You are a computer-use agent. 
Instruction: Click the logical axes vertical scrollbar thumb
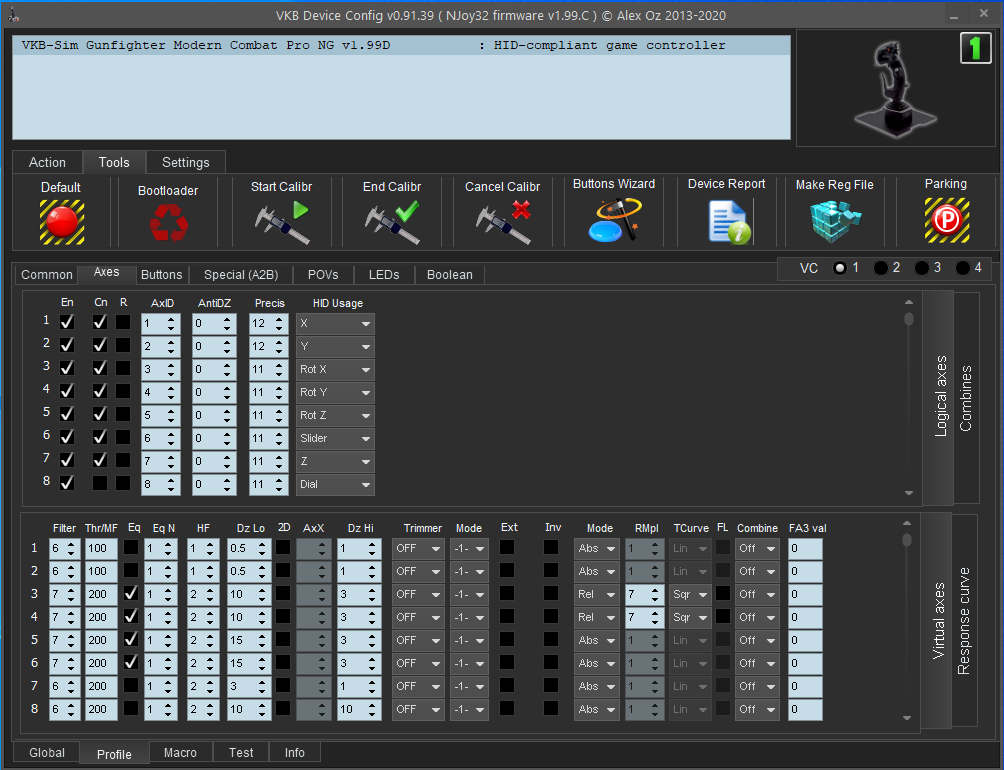click(x=909, y=318)
